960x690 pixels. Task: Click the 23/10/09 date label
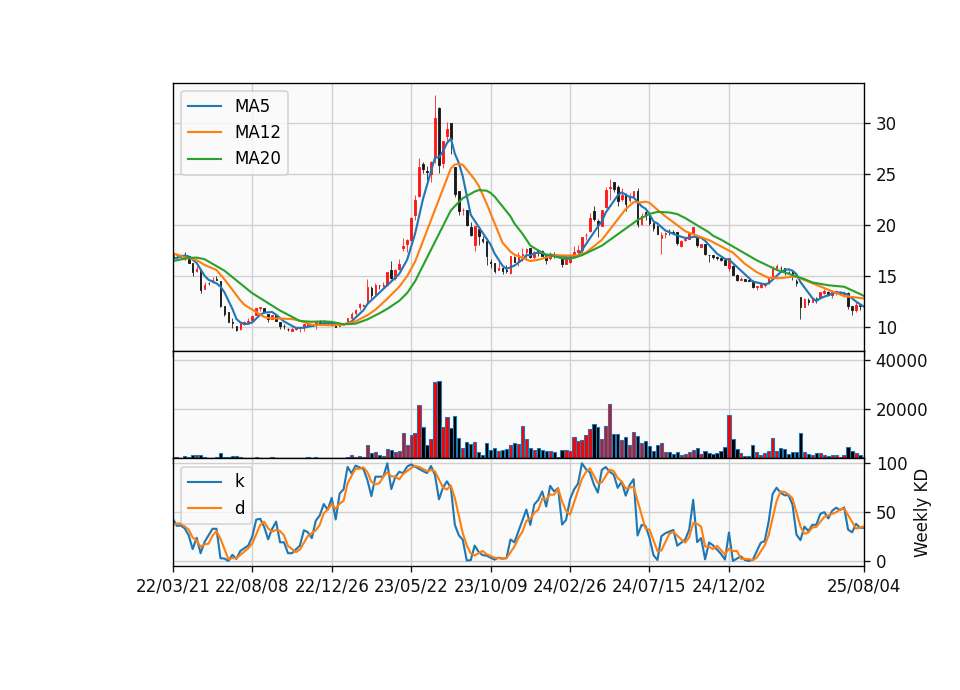click(490, 586)
